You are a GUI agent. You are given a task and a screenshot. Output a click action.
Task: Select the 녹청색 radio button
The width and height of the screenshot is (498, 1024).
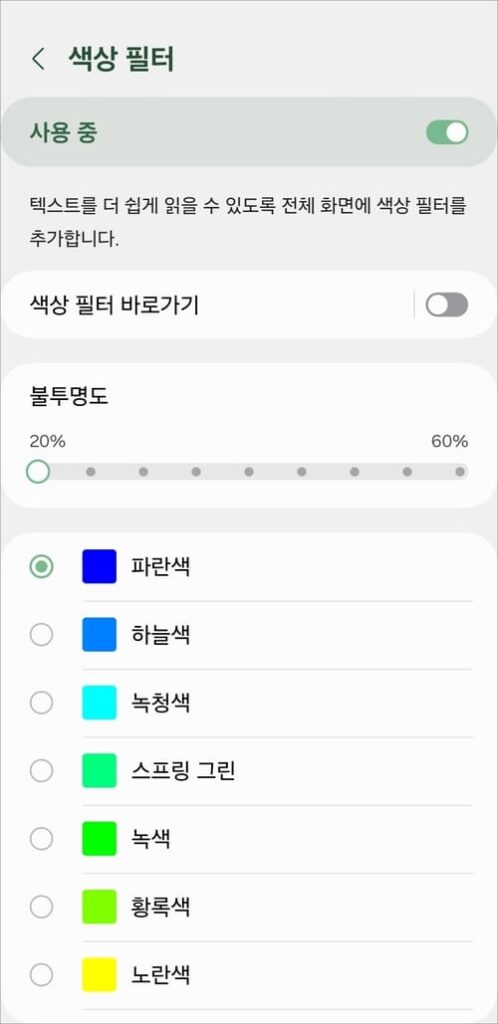click(x=42, y=703)
